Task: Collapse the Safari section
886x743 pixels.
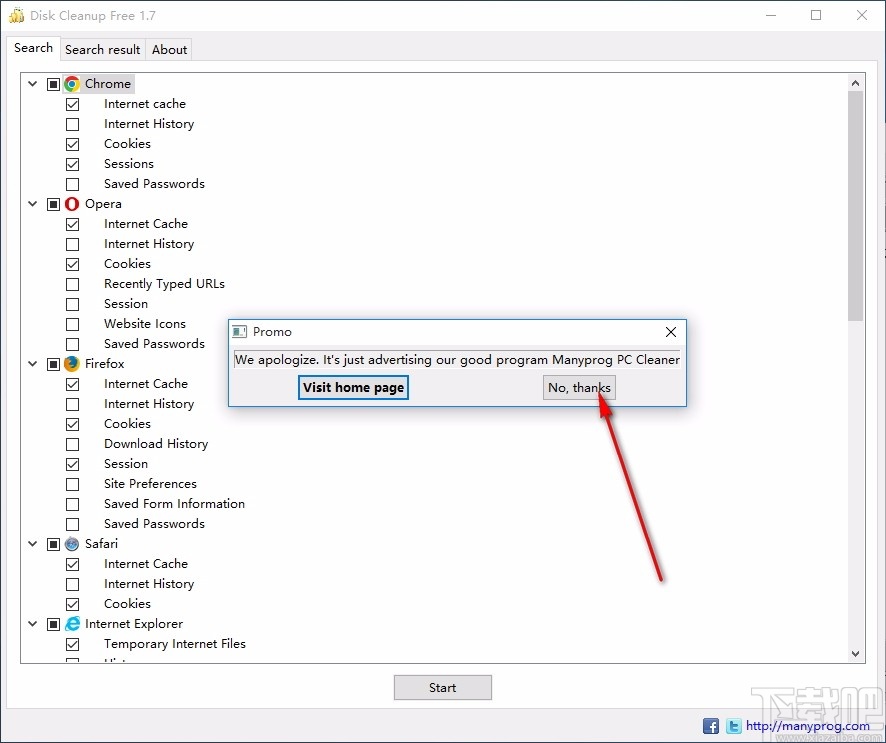Action: coord(32,543)
